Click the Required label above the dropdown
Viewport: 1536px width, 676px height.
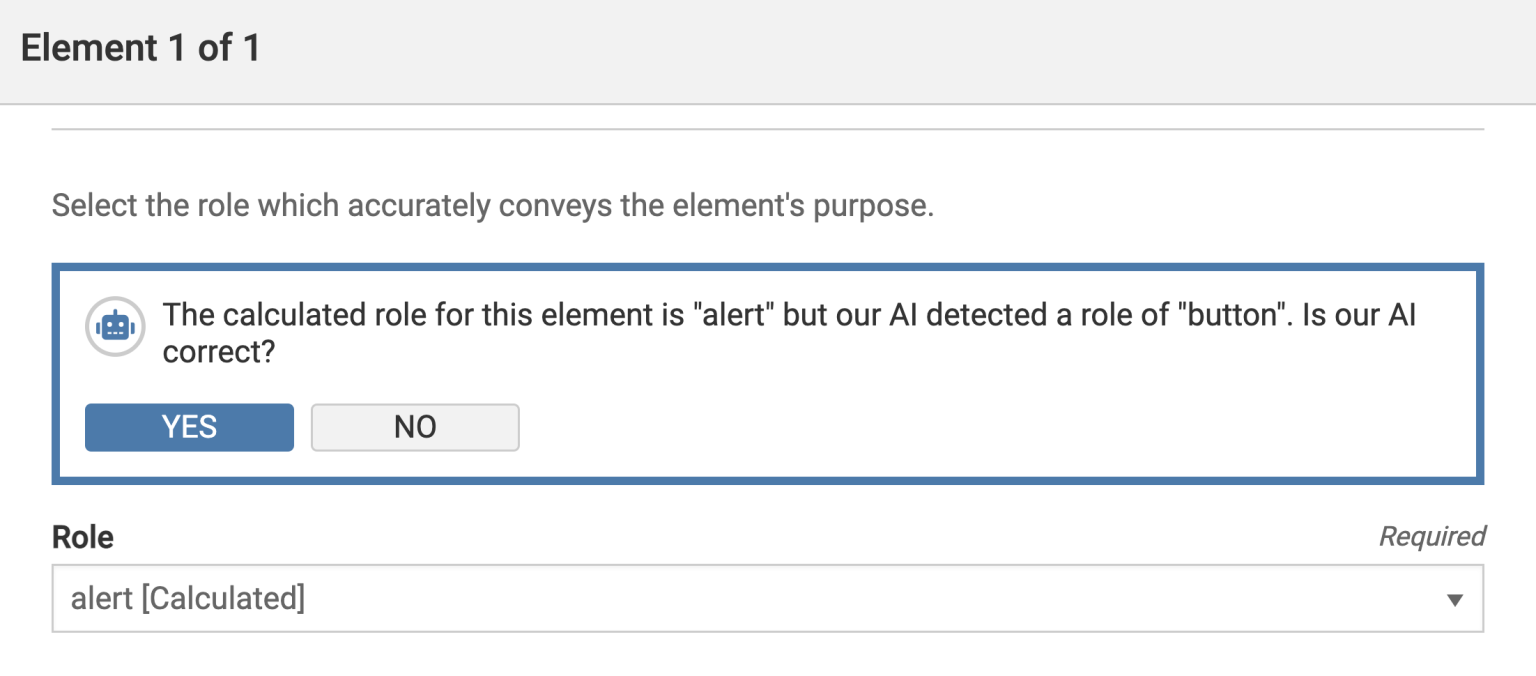click(x=1432, y=537)
